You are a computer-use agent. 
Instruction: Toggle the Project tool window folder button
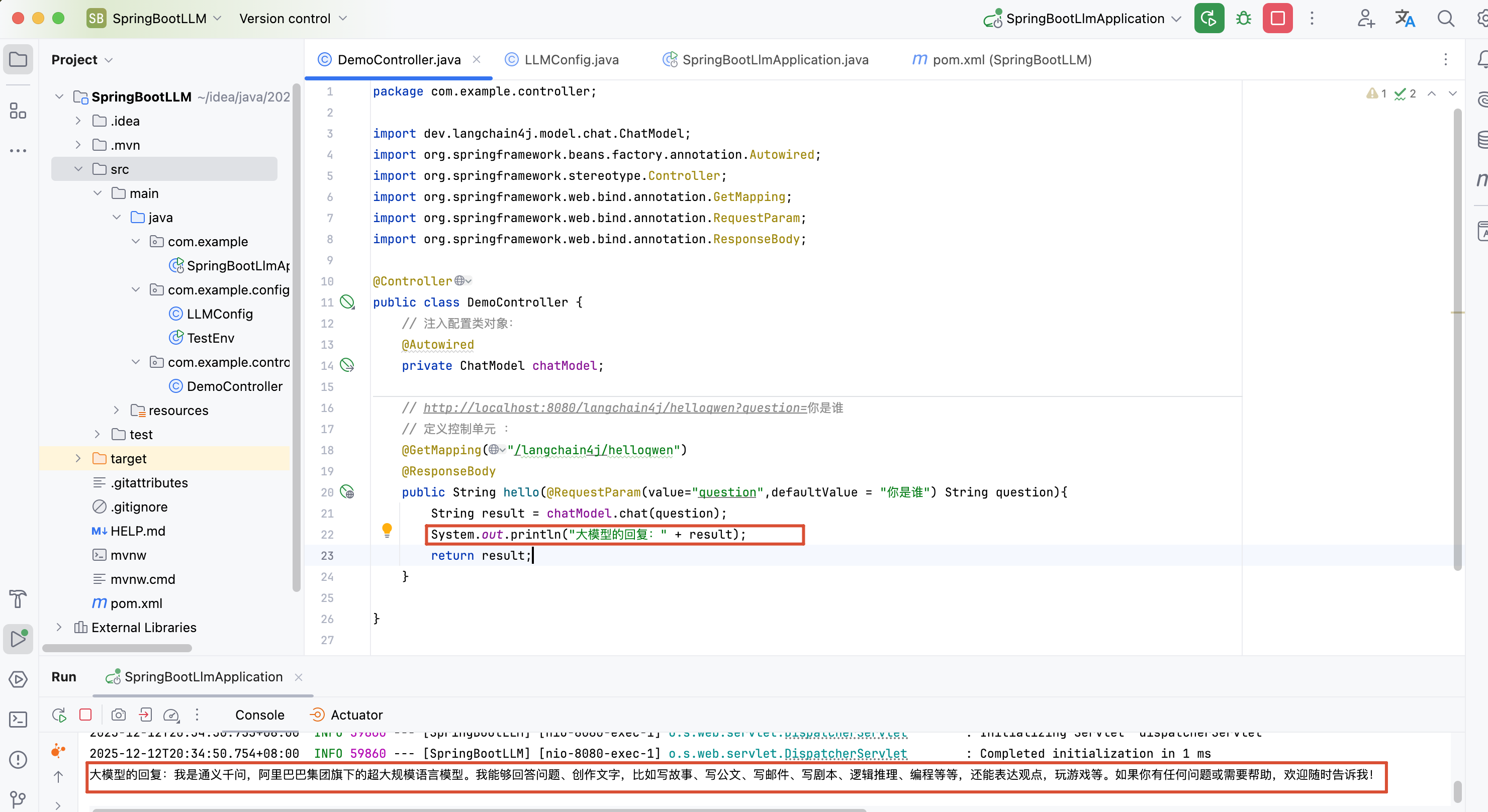point(18,59)
